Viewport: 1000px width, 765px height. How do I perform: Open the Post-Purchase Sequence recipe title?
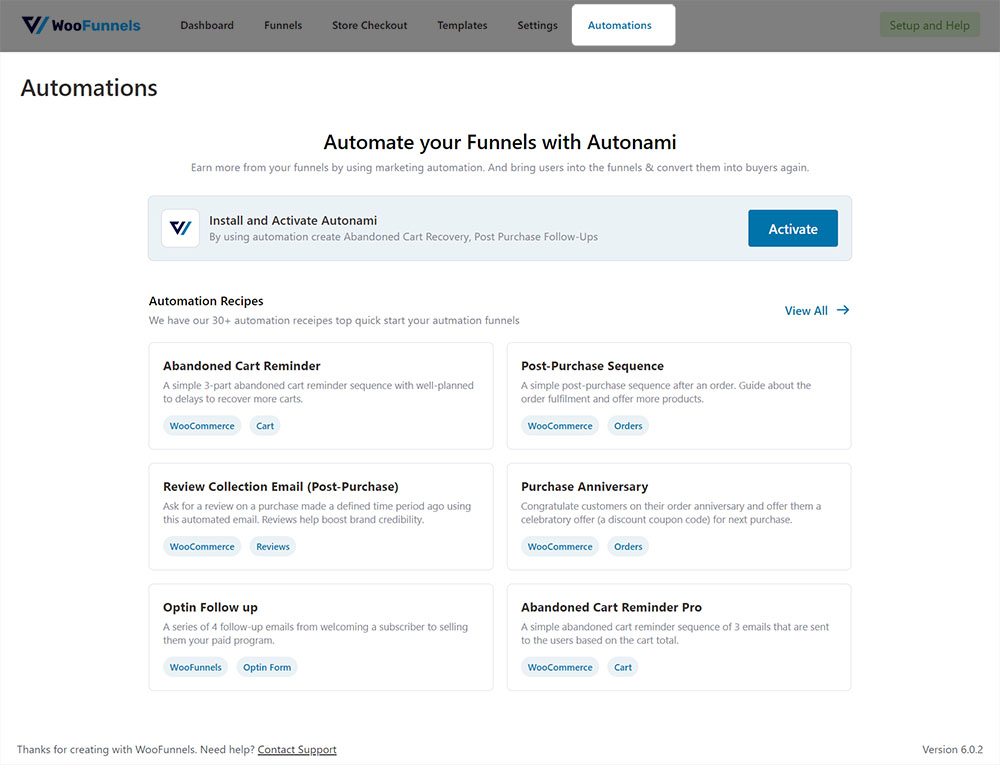point(592,366)
